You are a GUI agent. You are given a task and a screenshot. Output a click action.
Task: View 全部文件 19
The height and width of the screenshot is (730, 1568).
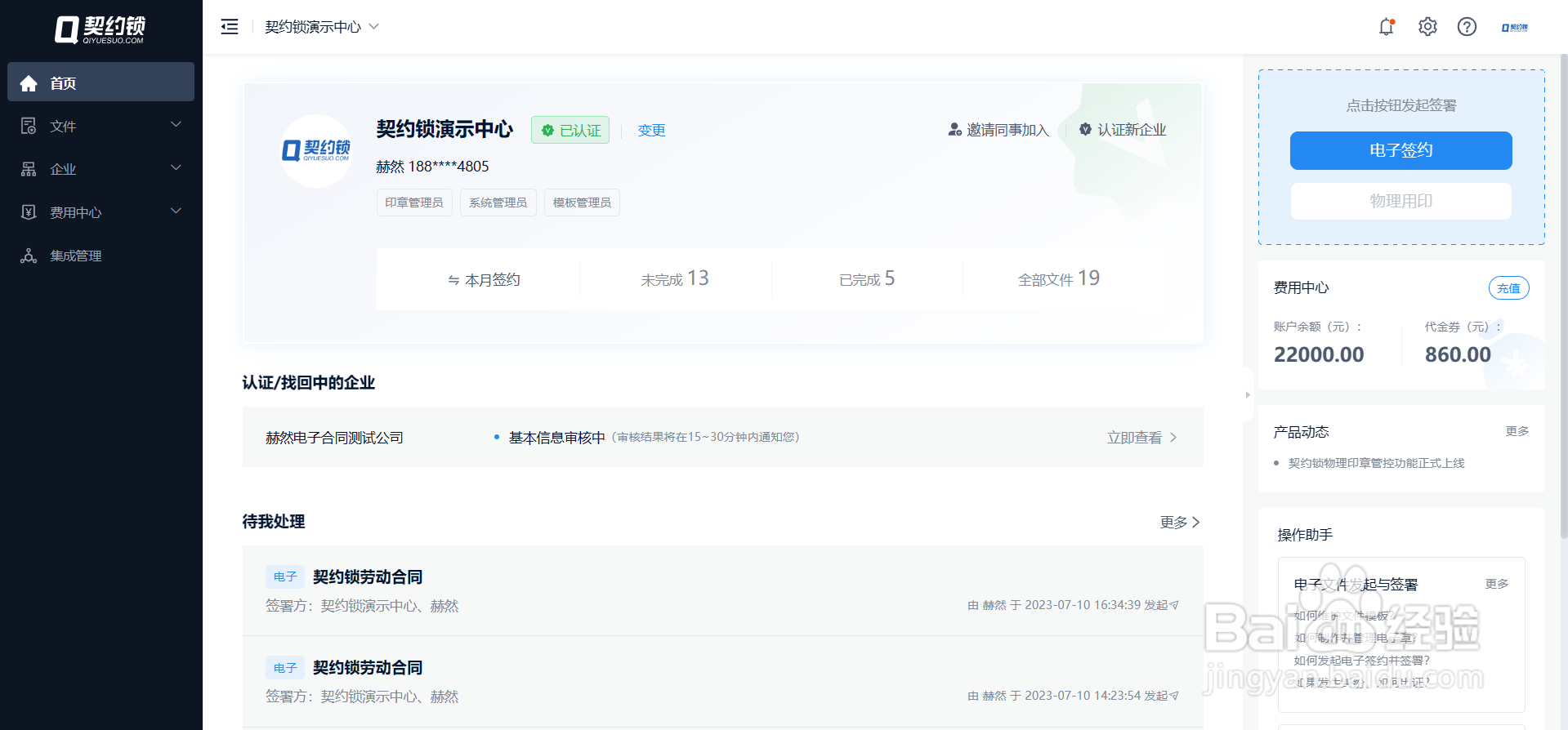(1059, 279)
